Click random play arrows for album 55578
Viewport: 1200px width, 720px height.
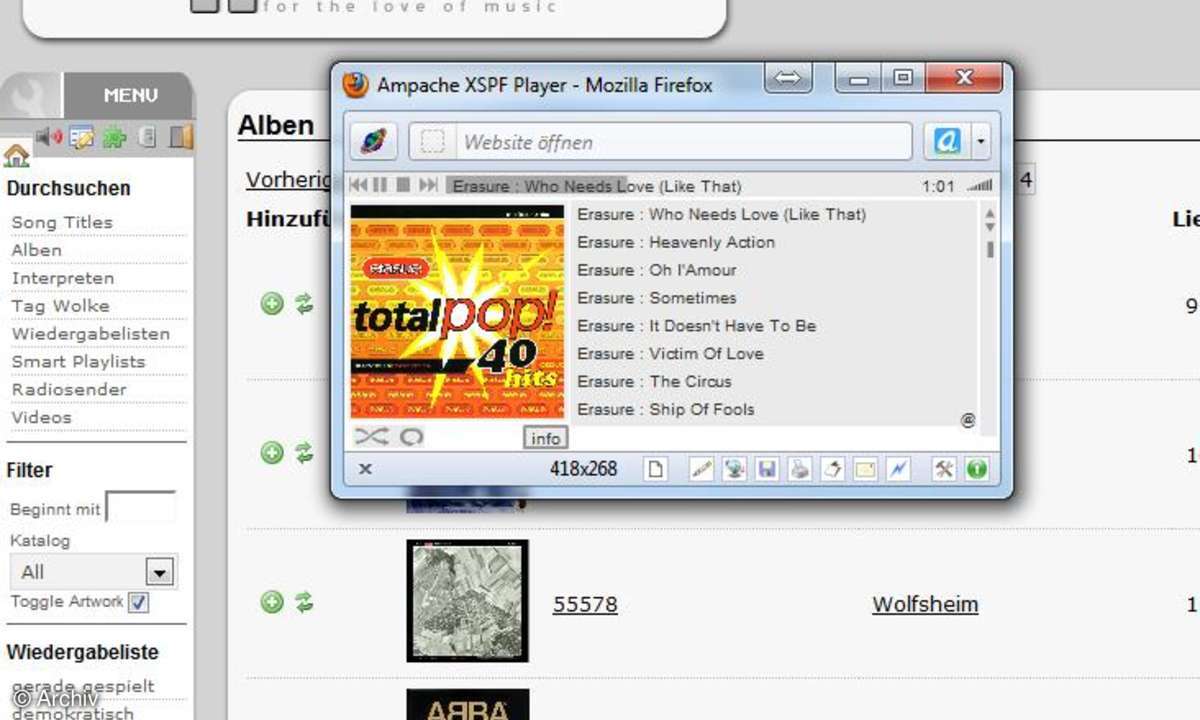coord(304,602)
